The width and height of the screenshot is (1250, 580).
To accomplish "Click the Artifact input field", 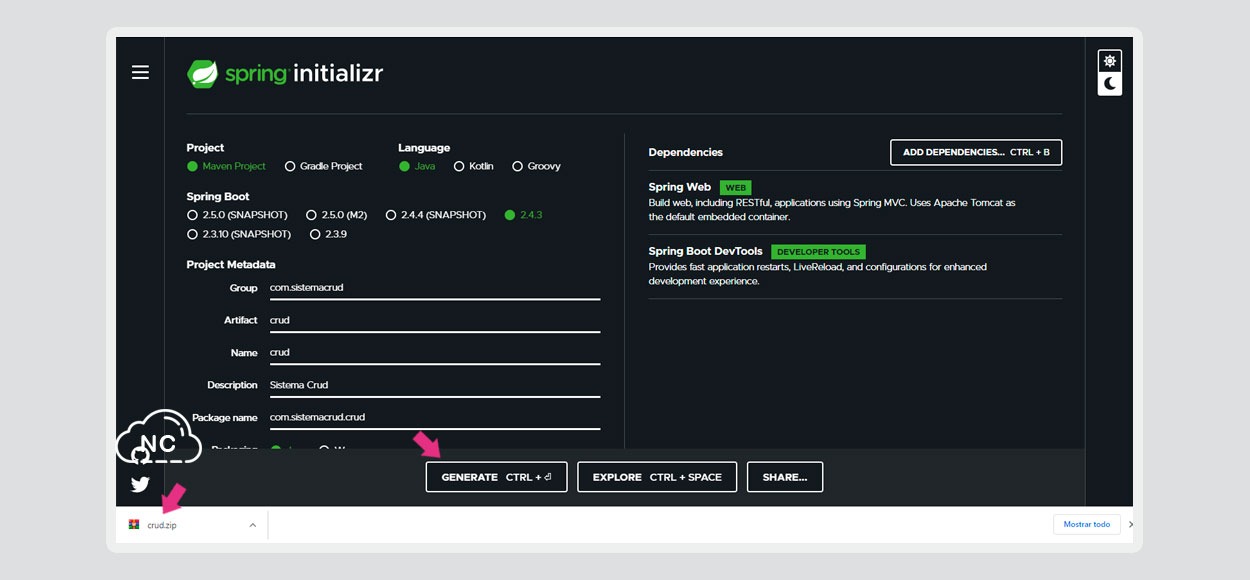I will pos(435,320).
